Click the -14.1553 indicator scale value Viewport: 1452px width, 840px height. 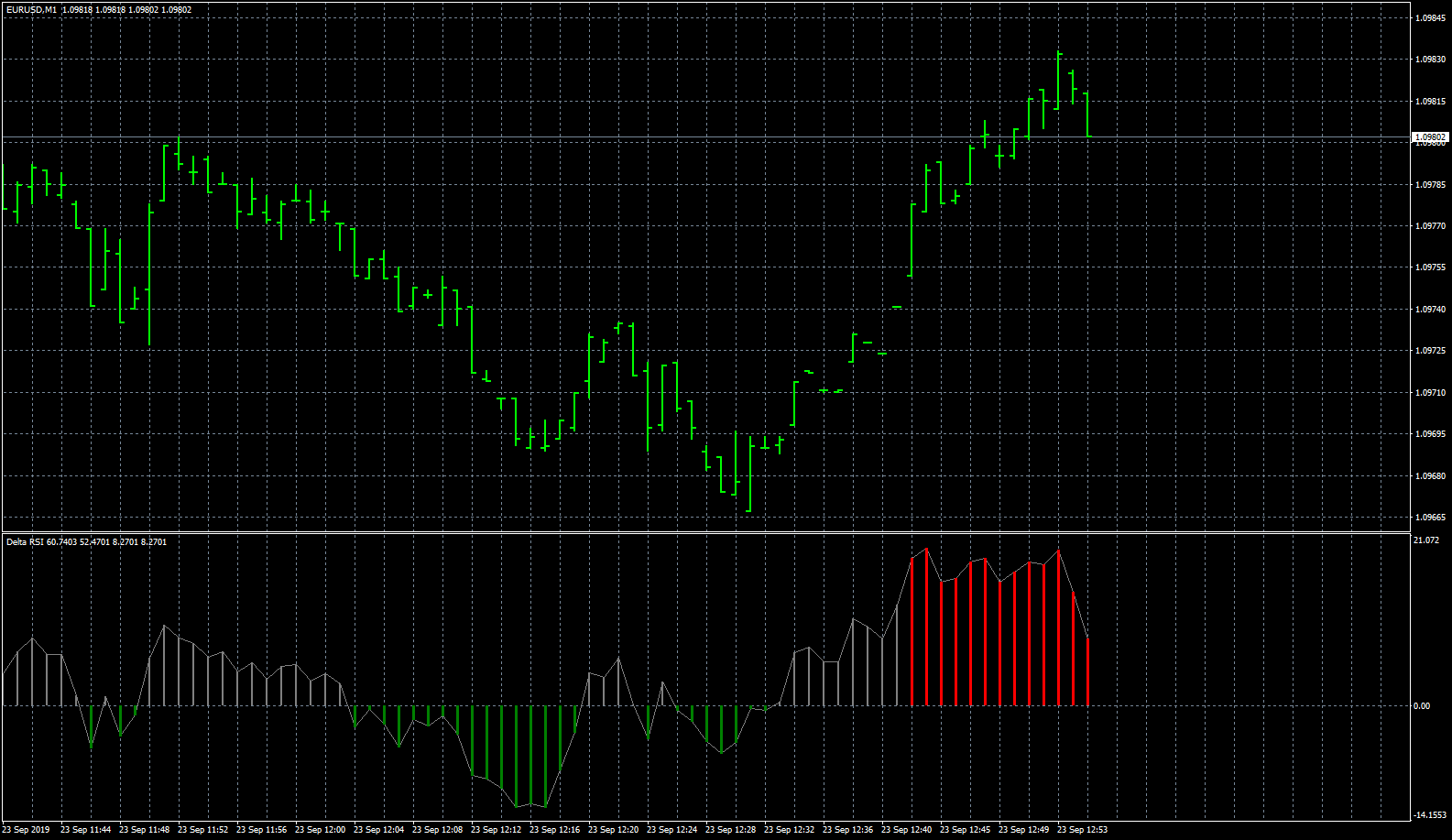(x=1430, y=815)
